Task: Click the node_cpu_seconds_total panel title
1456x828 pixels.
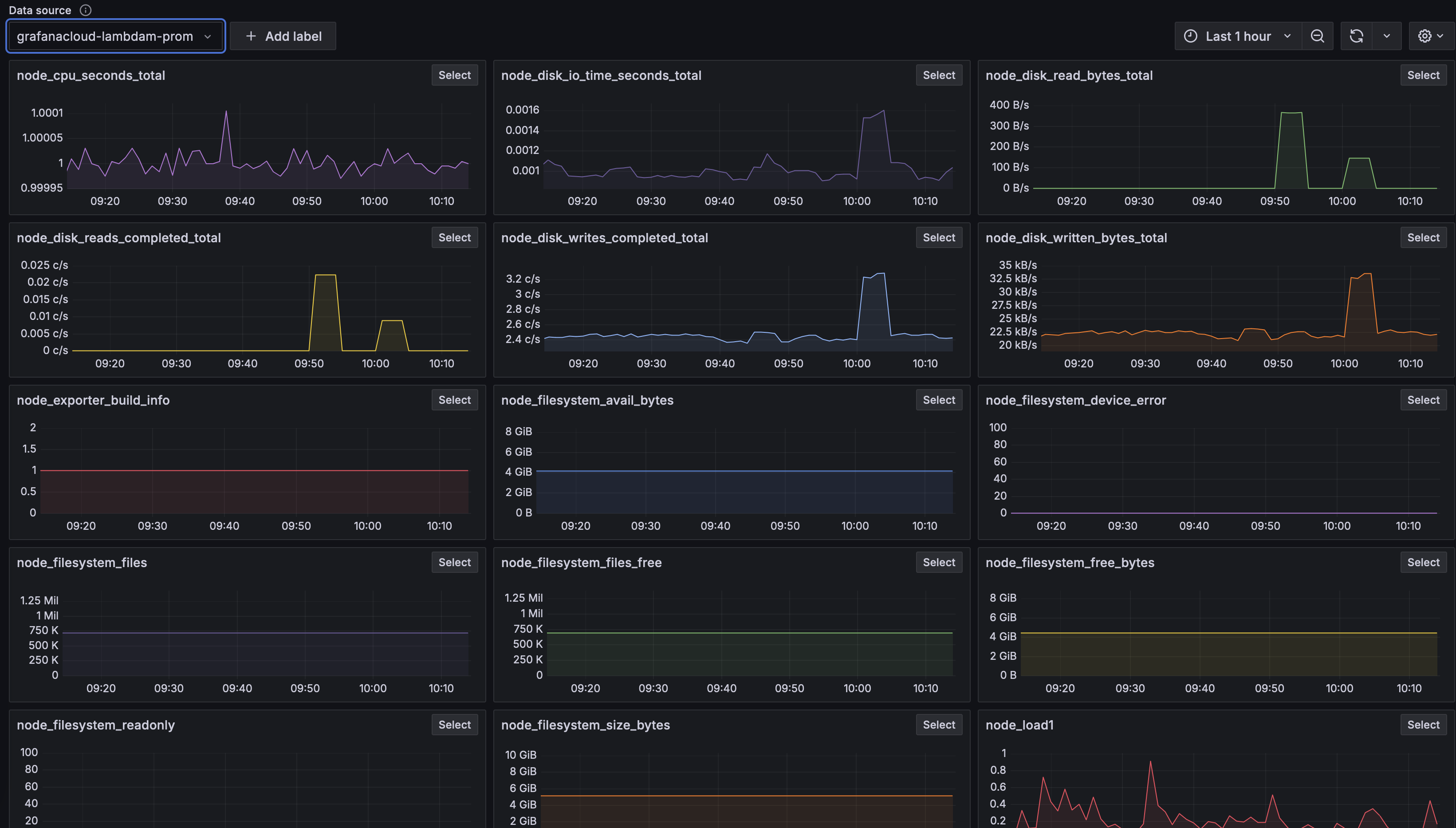Action: click(x=91, y=75)
